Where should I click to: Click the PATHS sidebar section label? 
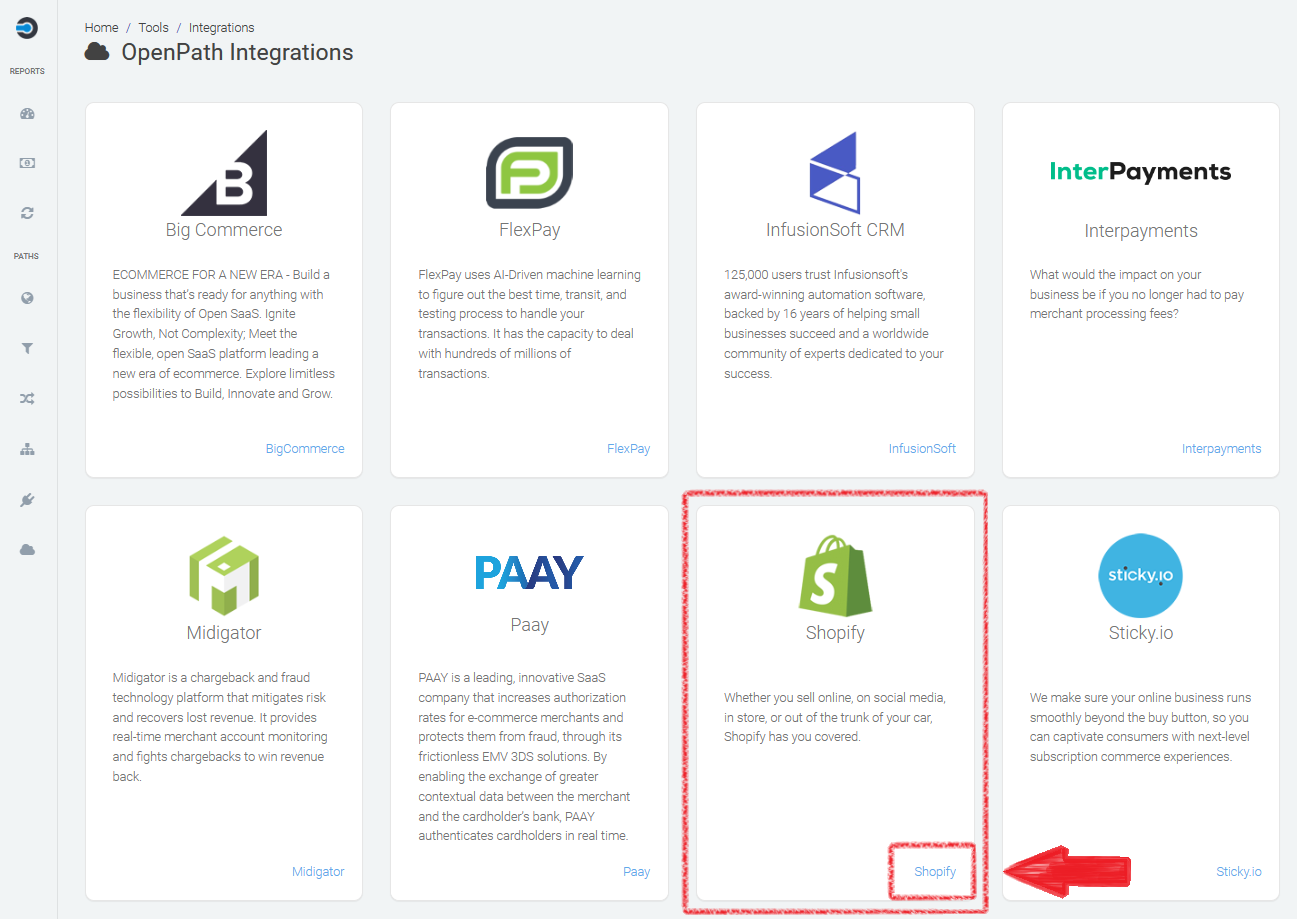point(26,257)
